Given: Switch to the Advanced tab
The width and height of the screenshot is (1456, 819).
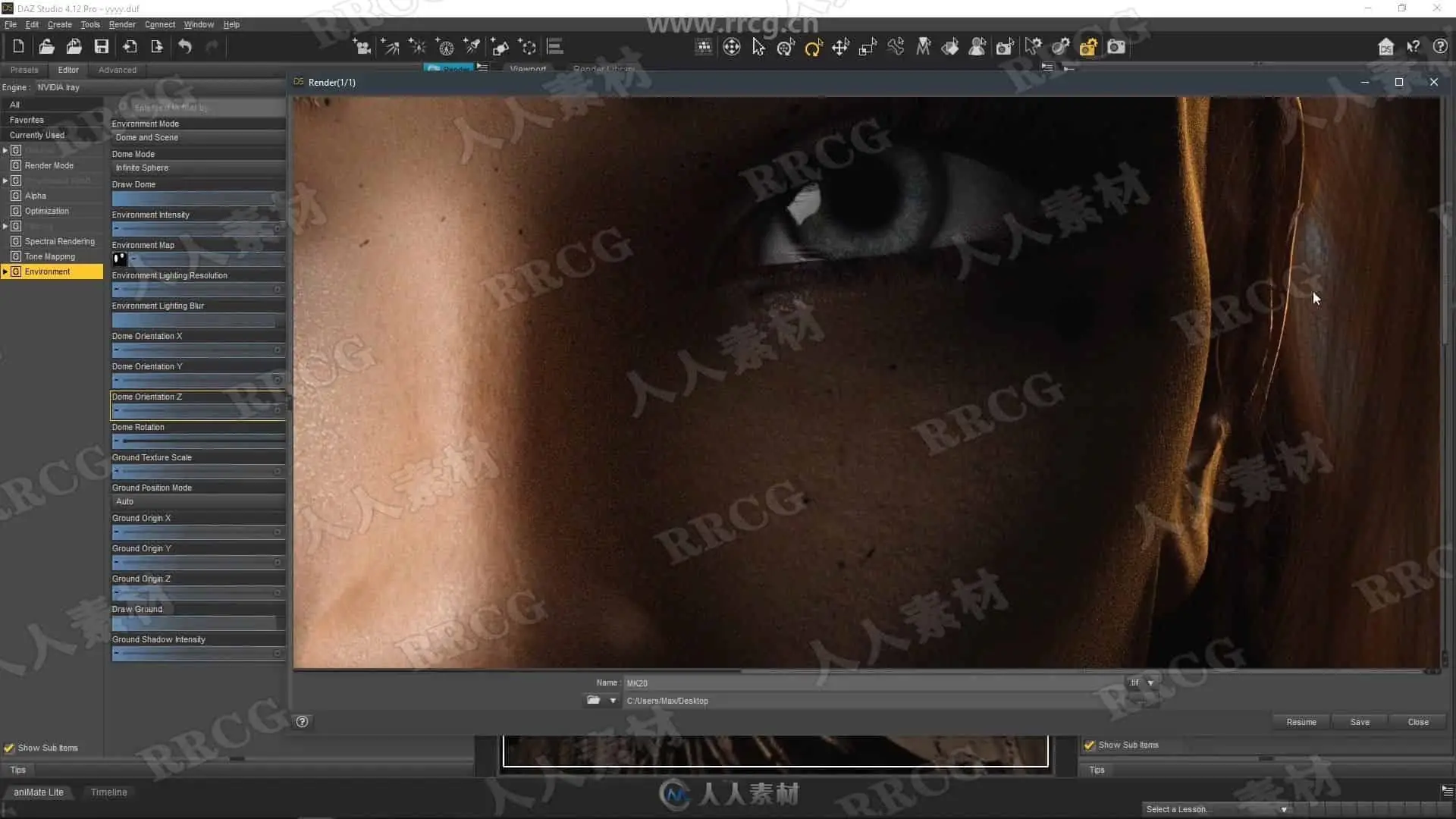Looking at the screenshot, I should point(118,70).
